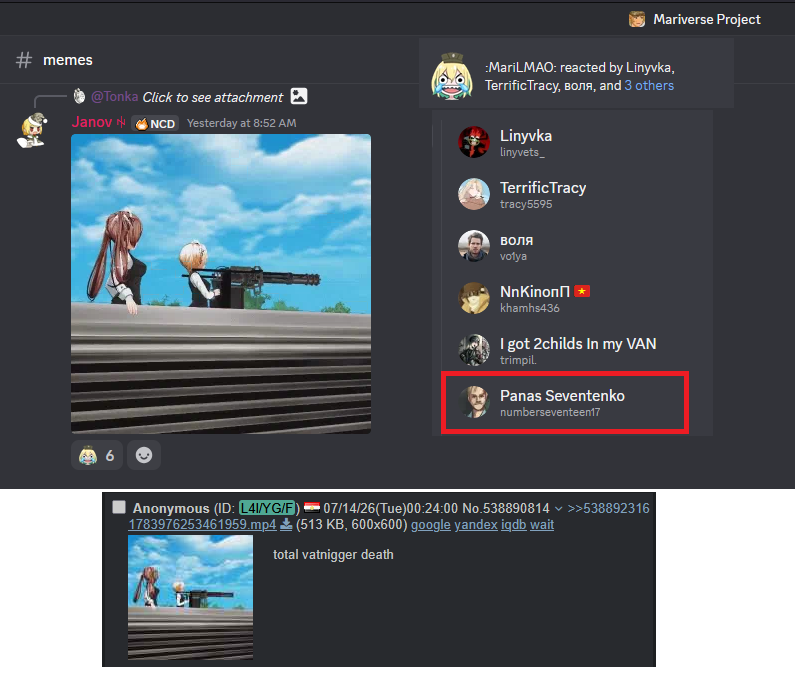Open the Mariverse Project server icon
Image resolution: width=795 pixels, height=695 pixels.
click(637, 19)
